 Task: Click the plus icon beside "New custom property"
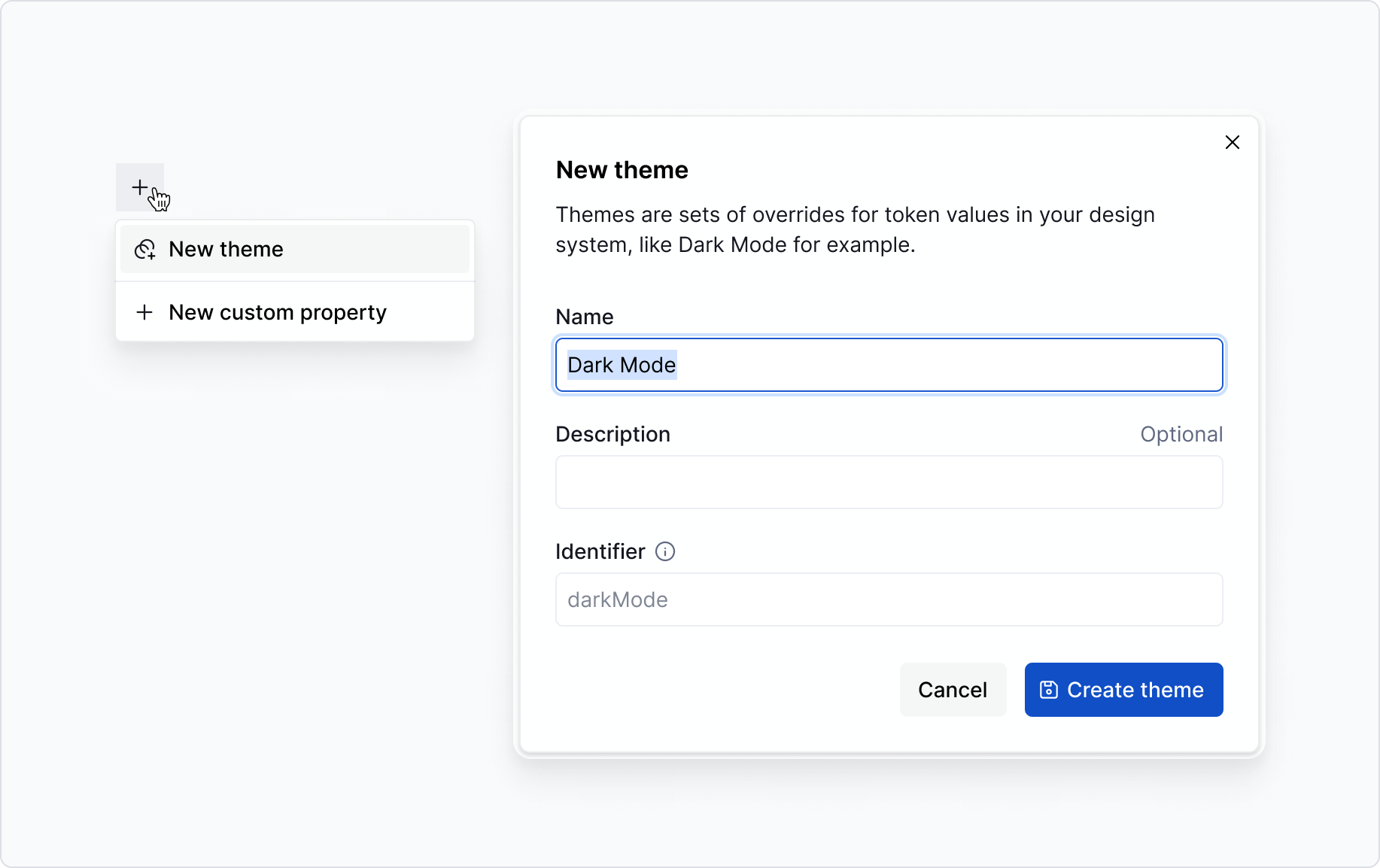(144, 312)
